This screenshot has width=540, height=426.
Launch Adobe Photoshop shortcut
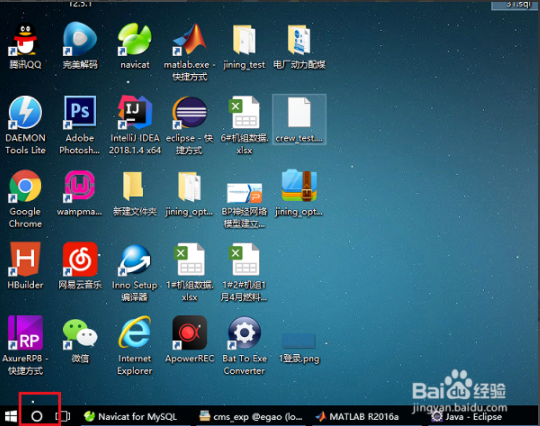click(80, 125)
